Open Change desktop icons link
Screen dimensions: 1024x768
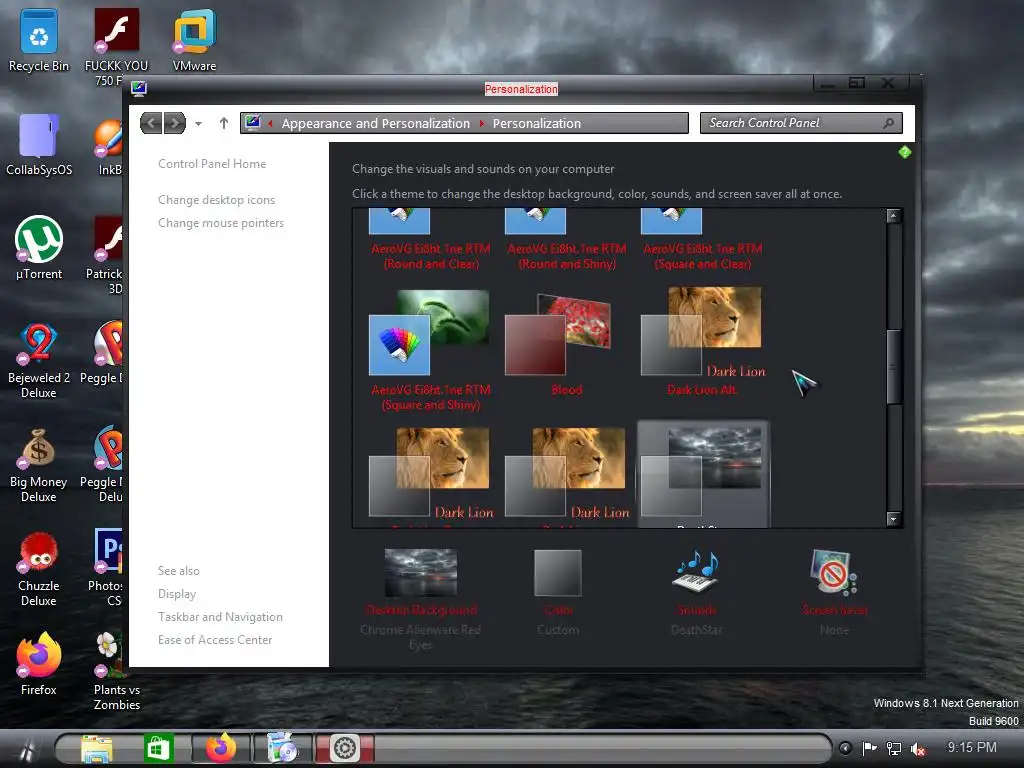[x=216, y=200]
